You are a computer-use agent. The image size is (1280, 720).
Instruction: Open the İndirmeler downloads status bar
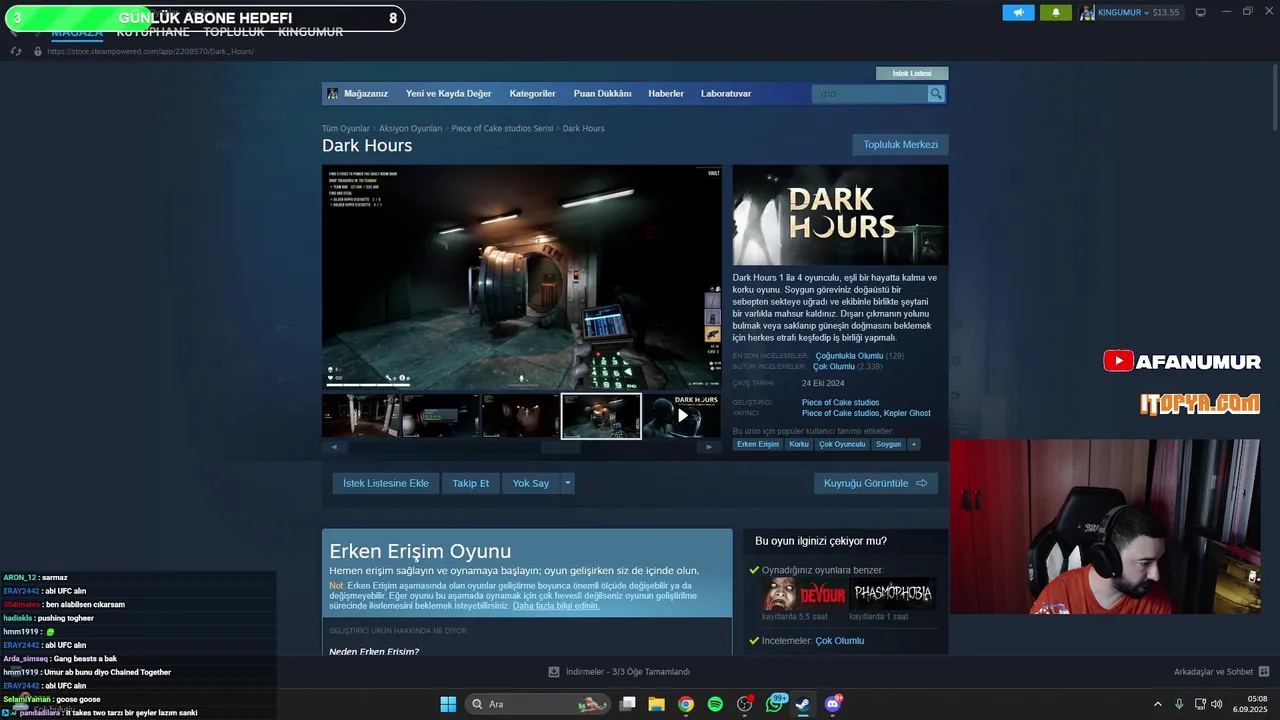tap(620, 672)
